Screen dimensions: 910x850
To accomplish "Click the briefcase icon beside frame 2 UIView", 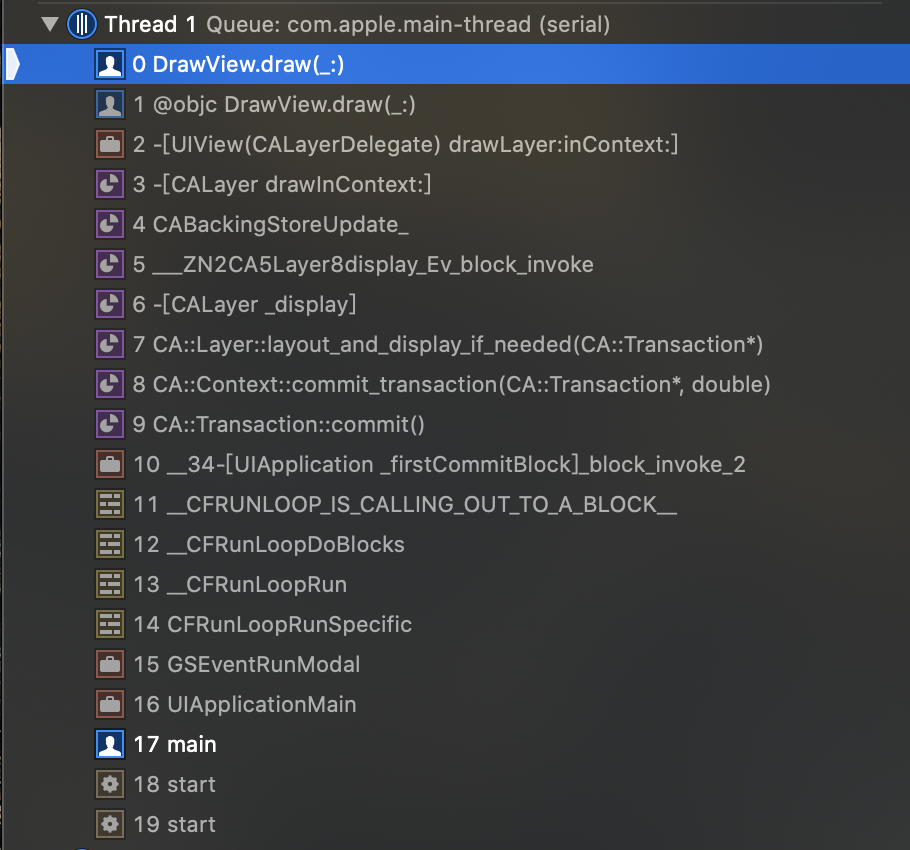I will coord(110,144).
